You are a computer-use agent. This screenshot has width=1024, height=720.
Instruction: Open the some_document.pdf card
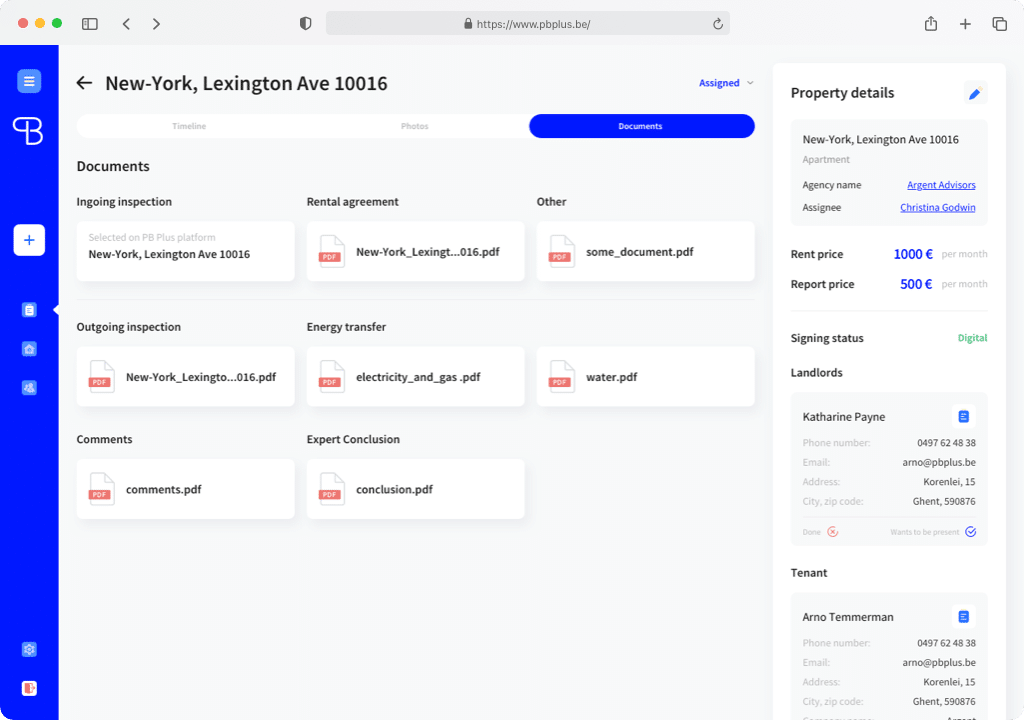(x=645, y=252)
